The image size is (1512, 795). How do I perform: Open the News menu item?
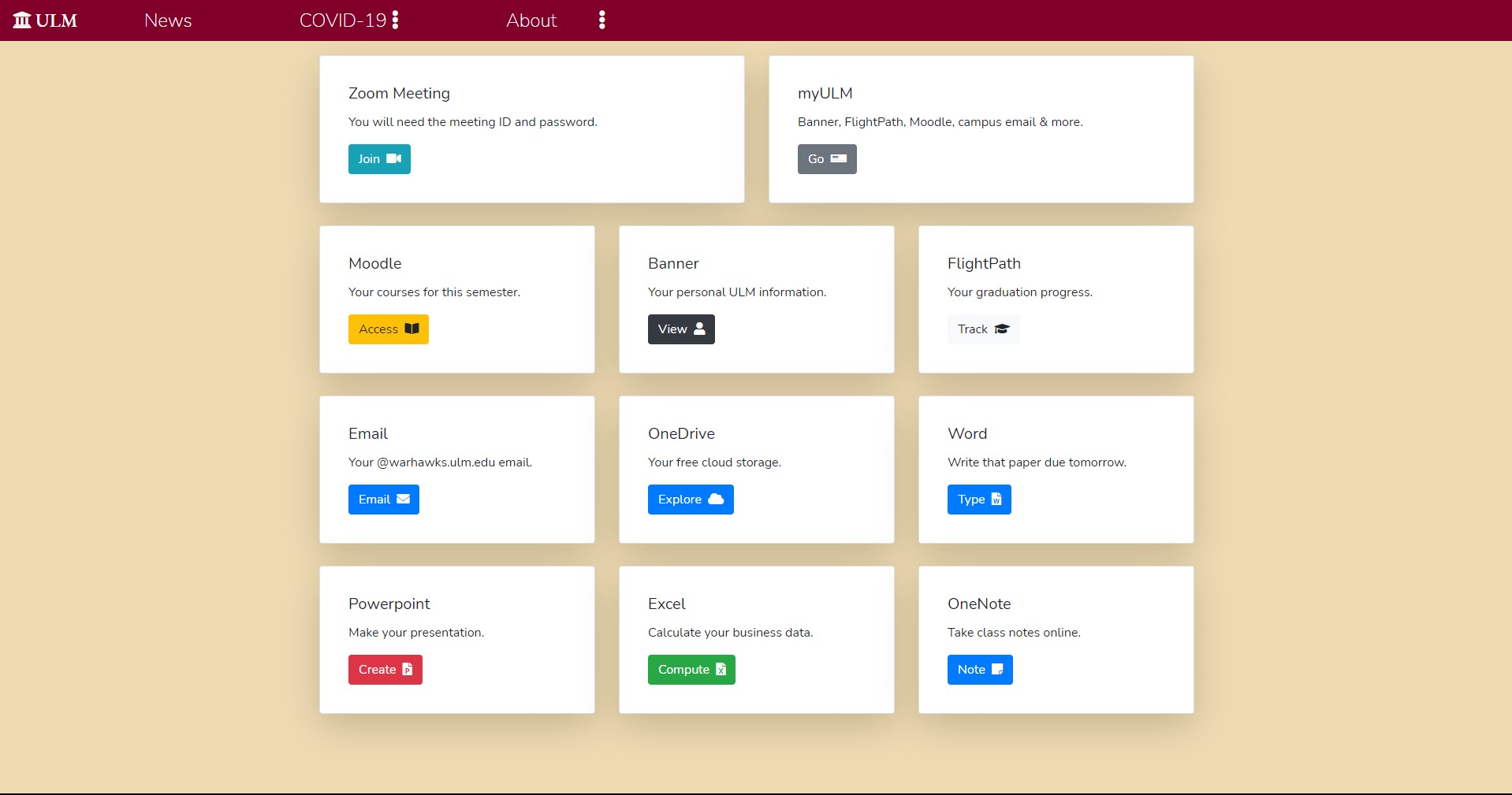pos(168,20)
